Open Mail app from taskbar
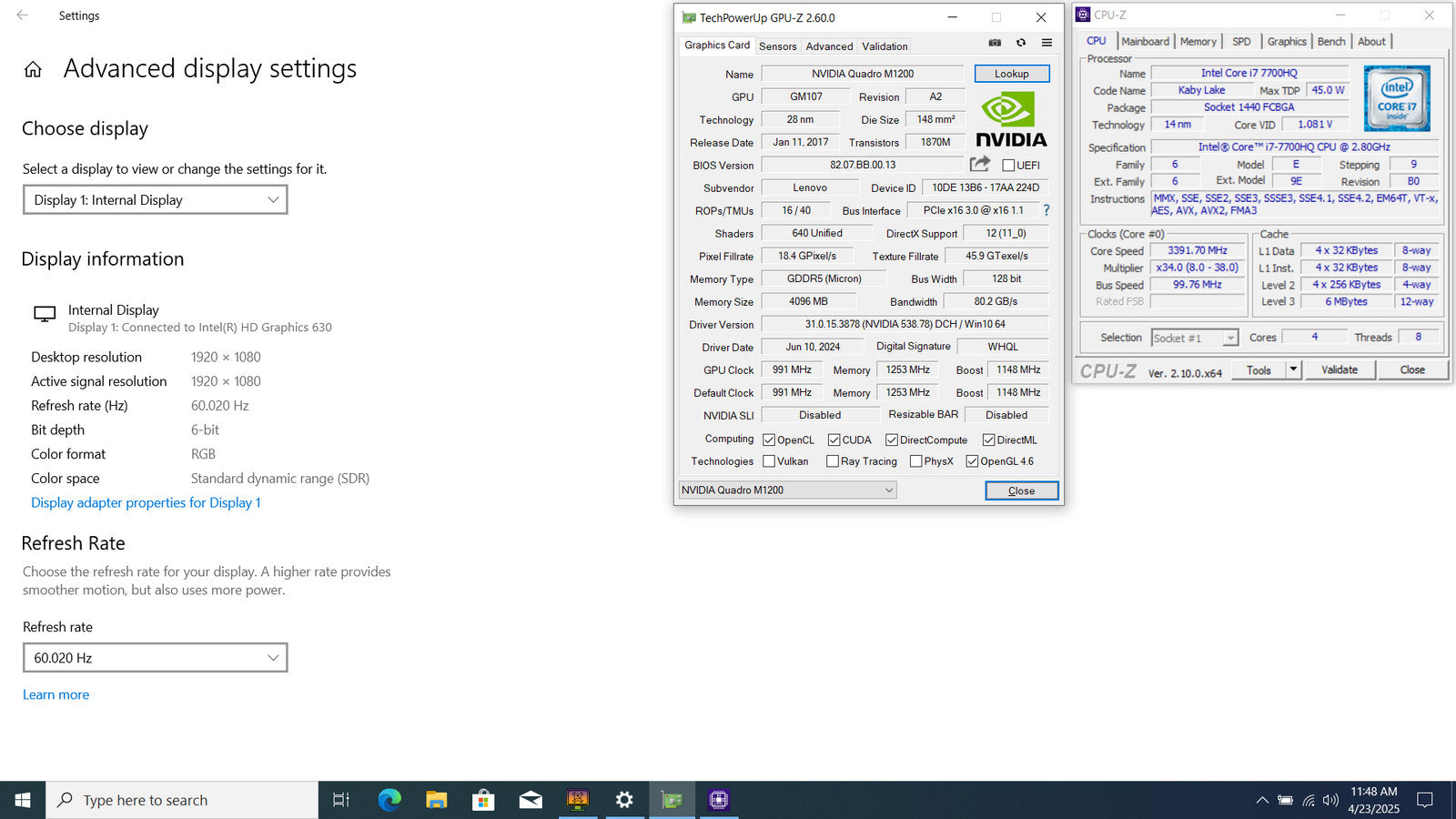 click(x=531, y=800)
